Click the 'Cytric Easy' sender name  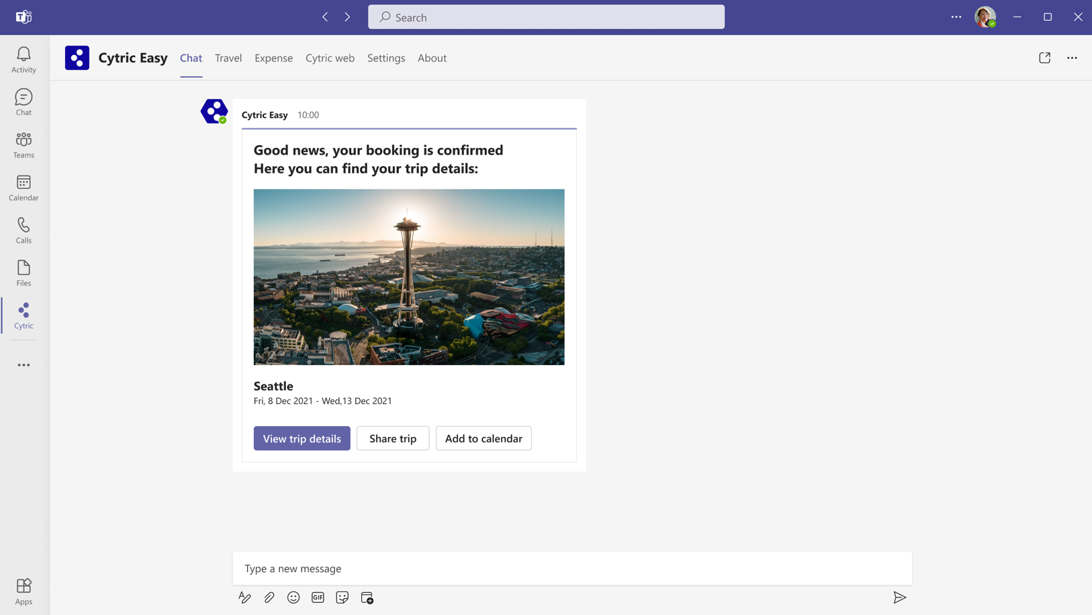pyautogui.click(x=265, y=115)
